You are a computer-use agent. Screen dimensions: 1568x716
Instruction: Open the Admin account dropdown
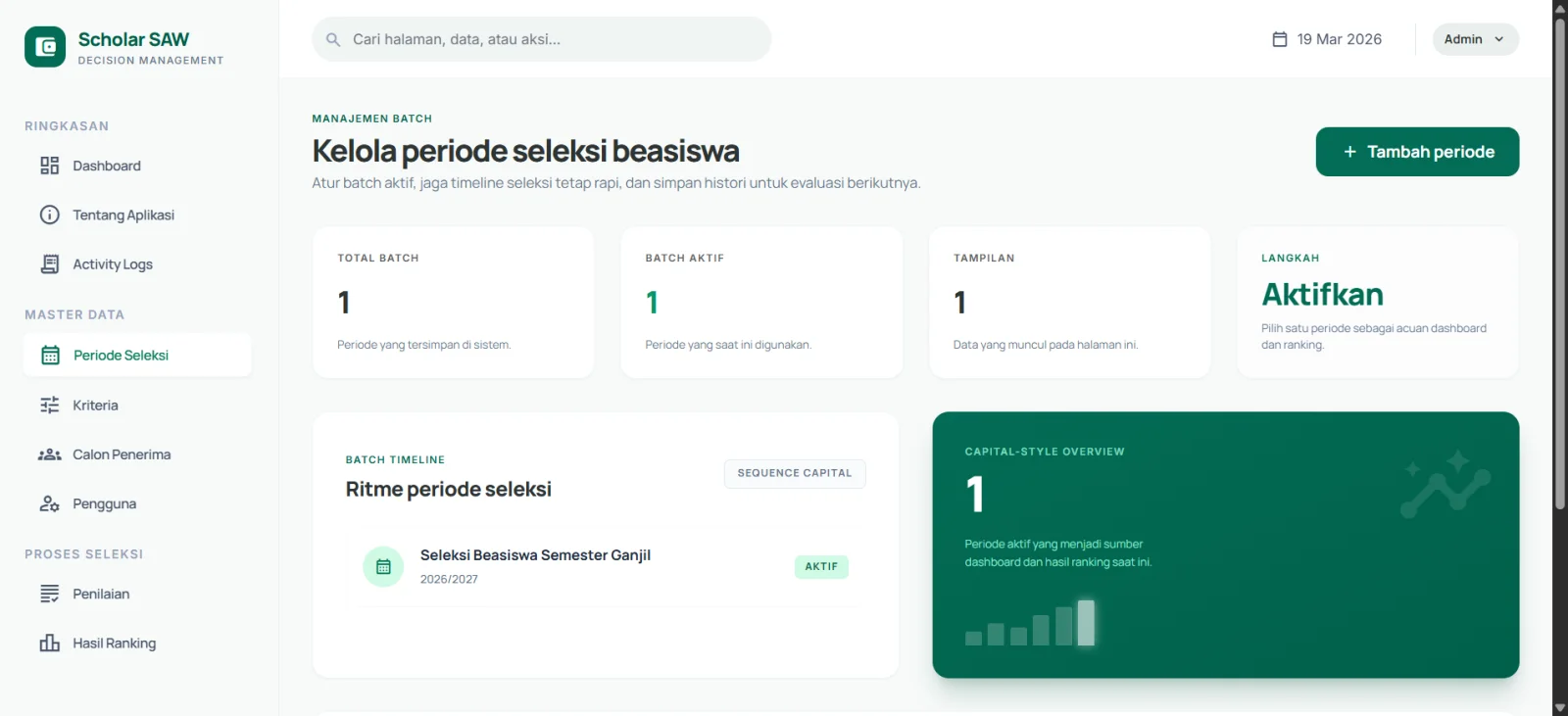pyautogui.click(x=1475, y=39)
